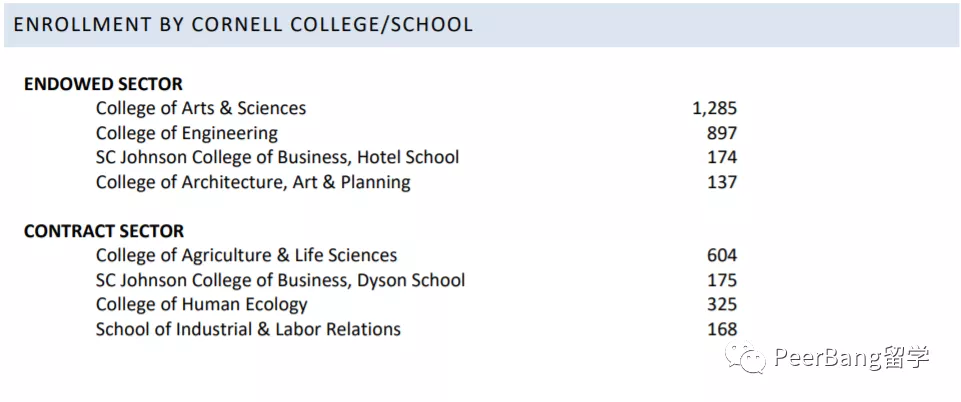Select the 137 enrollment value
Image resolution: width=961 pixels, height=402 pixels.
click(721, 182)
